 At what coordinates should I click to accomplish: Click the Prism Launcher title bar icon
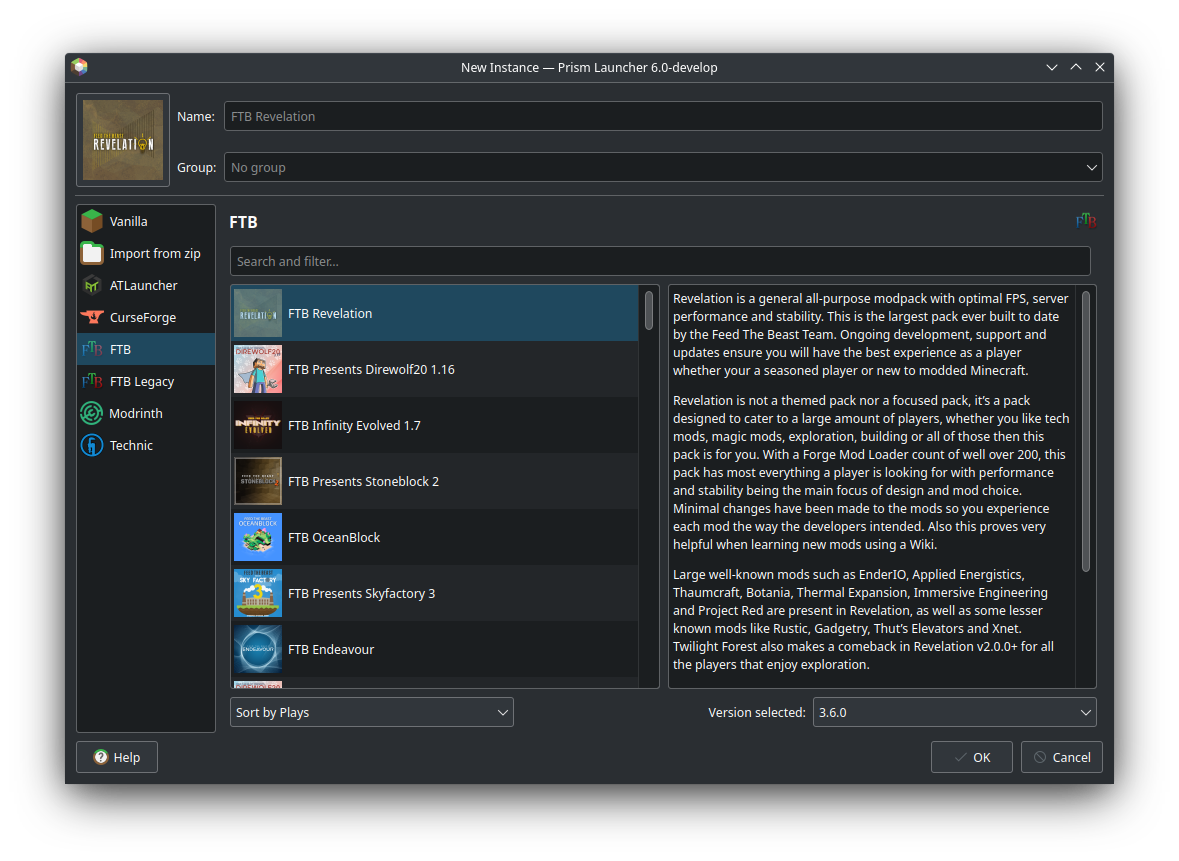(80, 67)
